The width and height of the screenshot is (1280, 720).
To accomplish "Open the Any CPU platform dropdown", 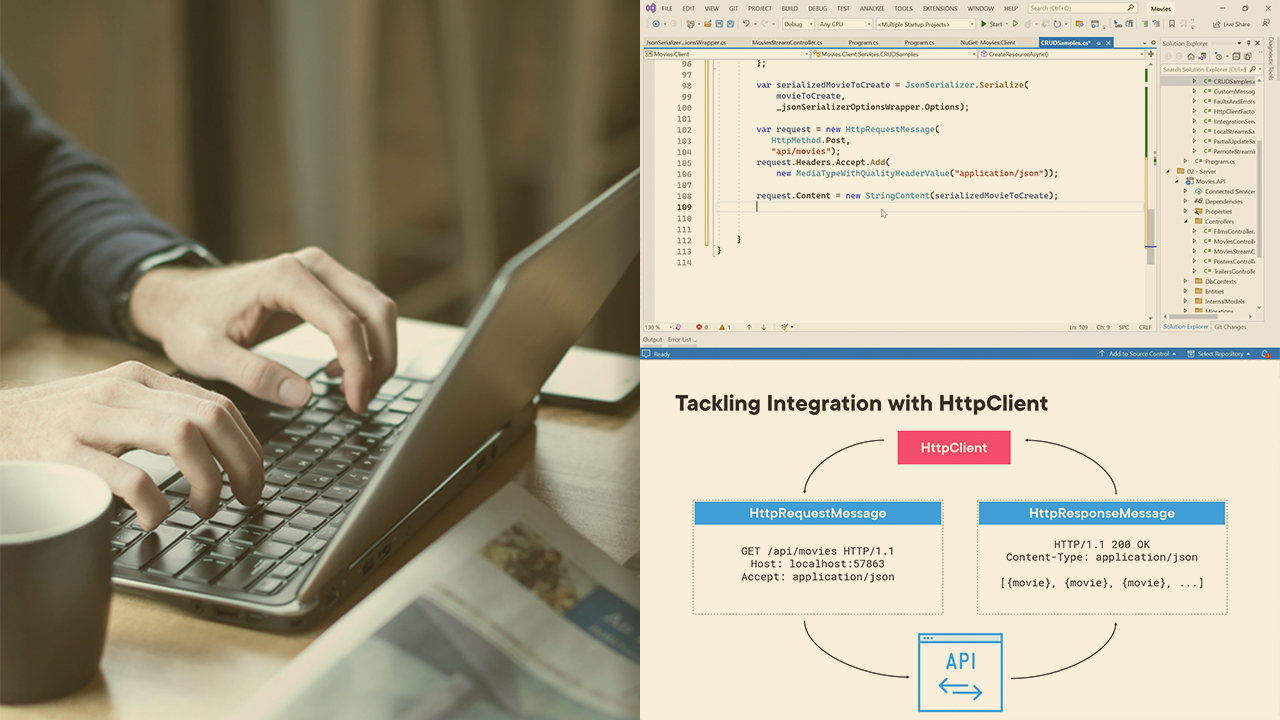I will point(845,24).
